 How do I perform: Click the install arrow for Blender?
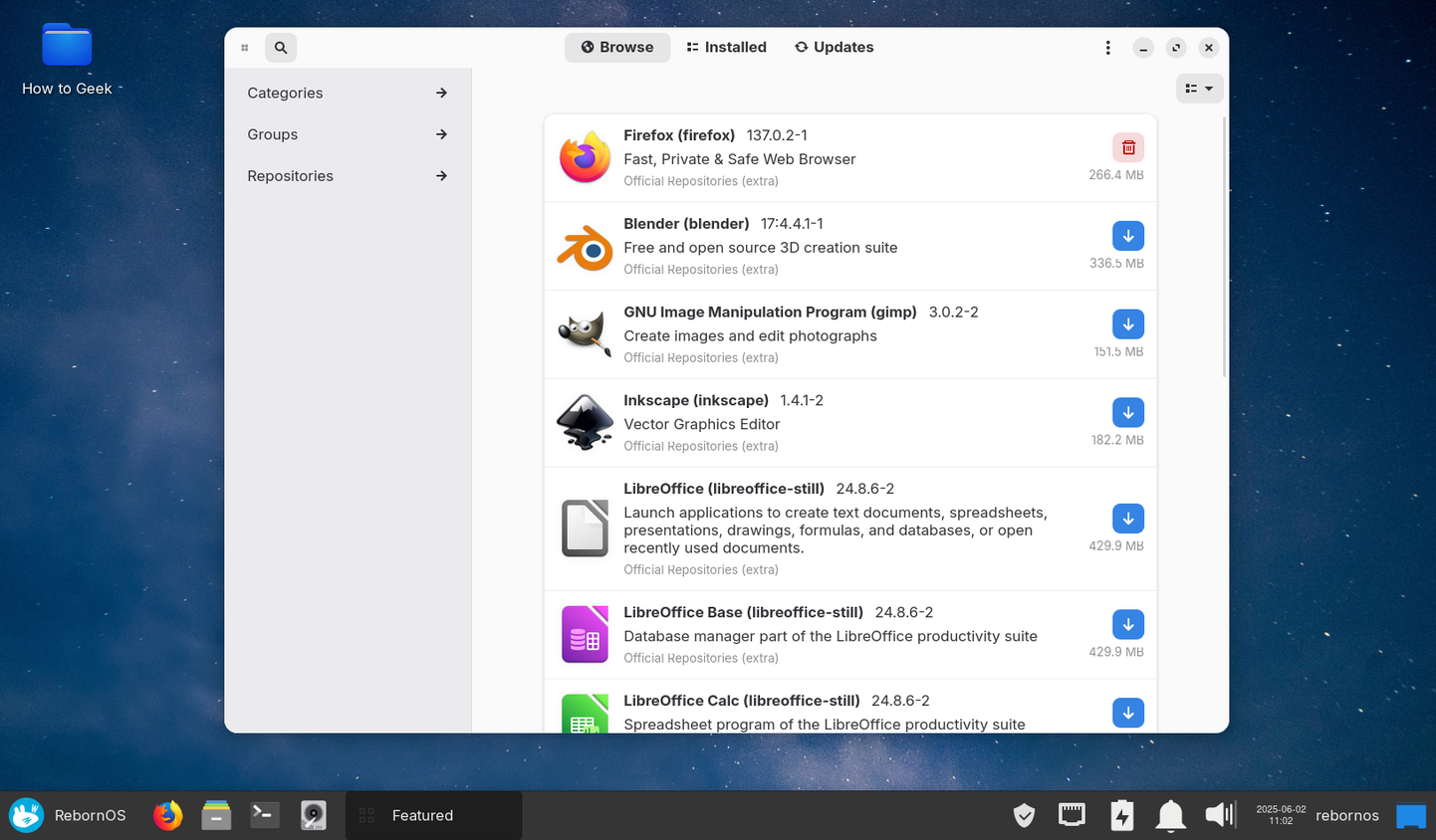[1128, 236]
